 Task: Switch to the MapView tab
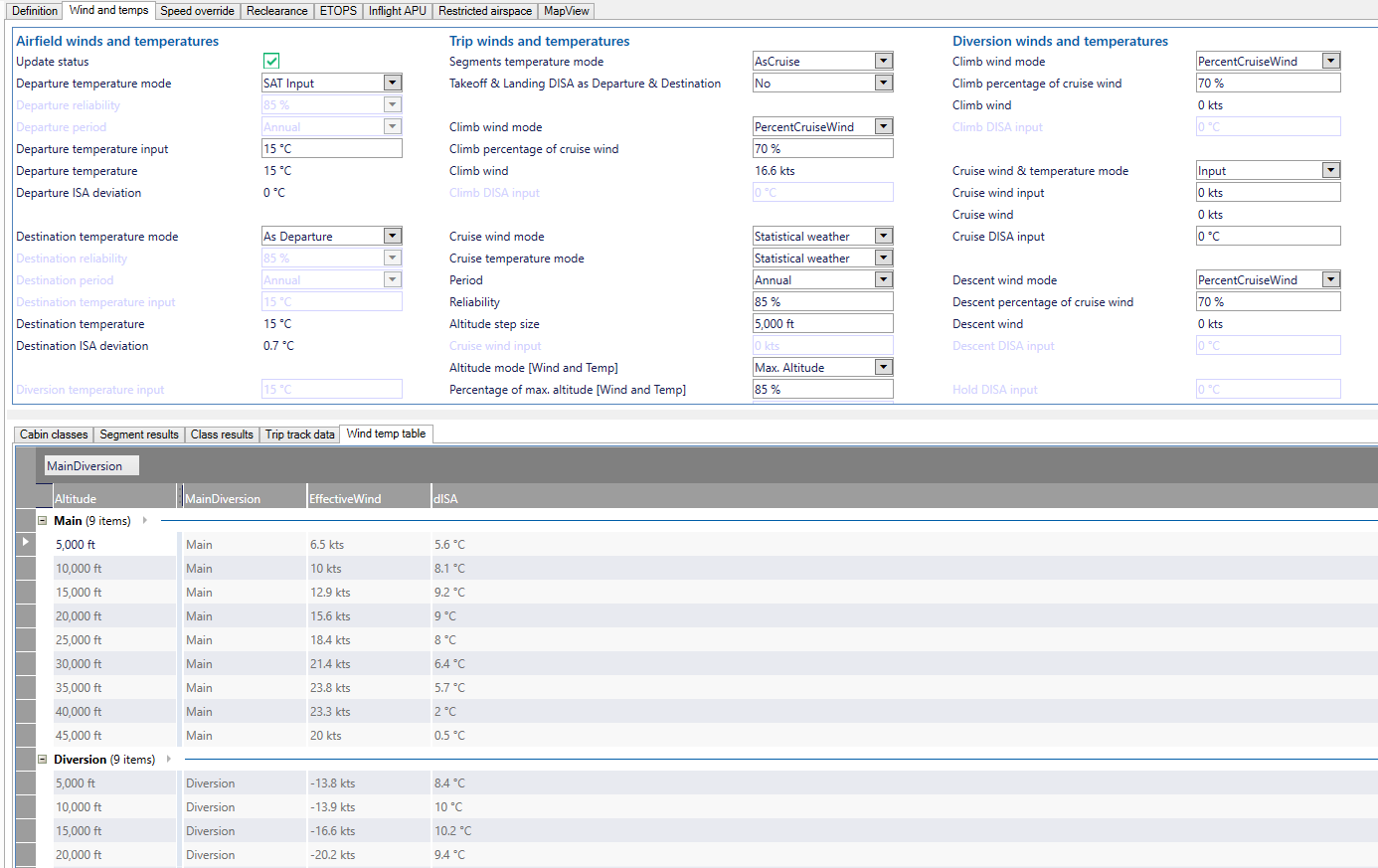point(566,11)
